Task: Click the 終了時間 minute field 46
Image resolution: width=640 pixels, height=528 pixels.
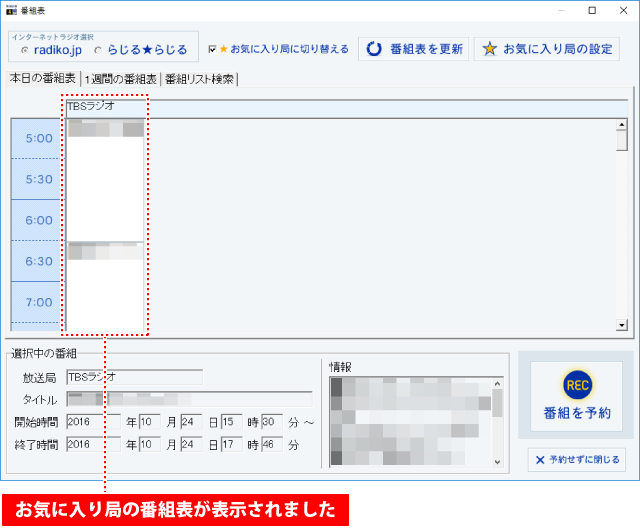Action: [272, 444]
